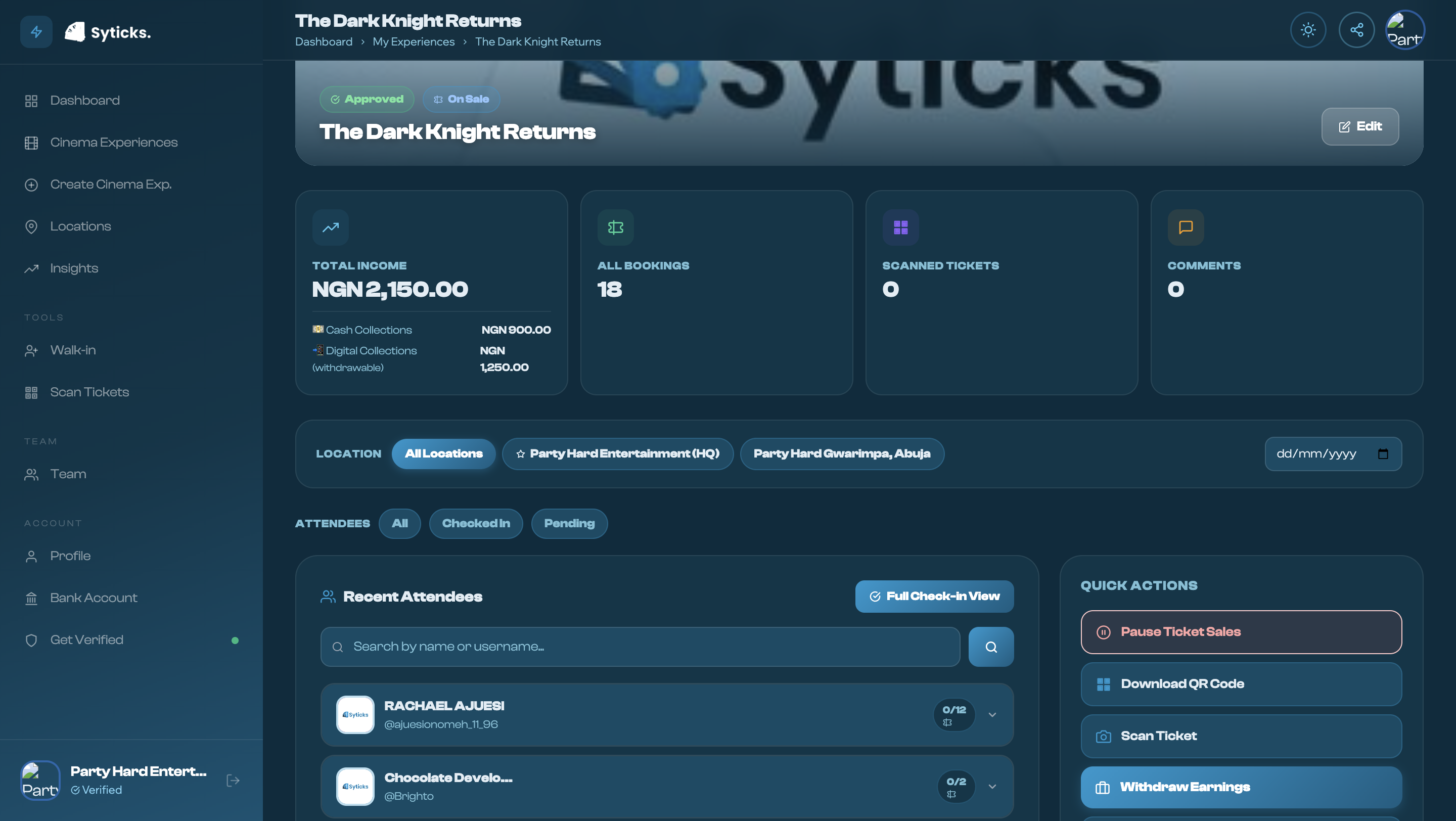Open the profile avatar in the top-right

(x=1405, y=30)
